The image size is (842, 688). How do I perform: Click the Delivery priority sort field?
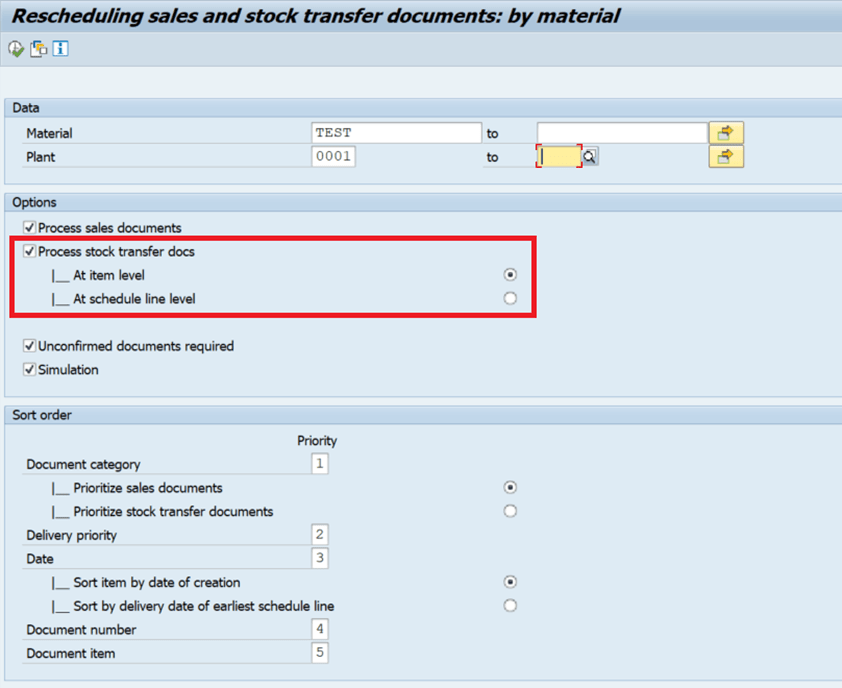point(320,535)
